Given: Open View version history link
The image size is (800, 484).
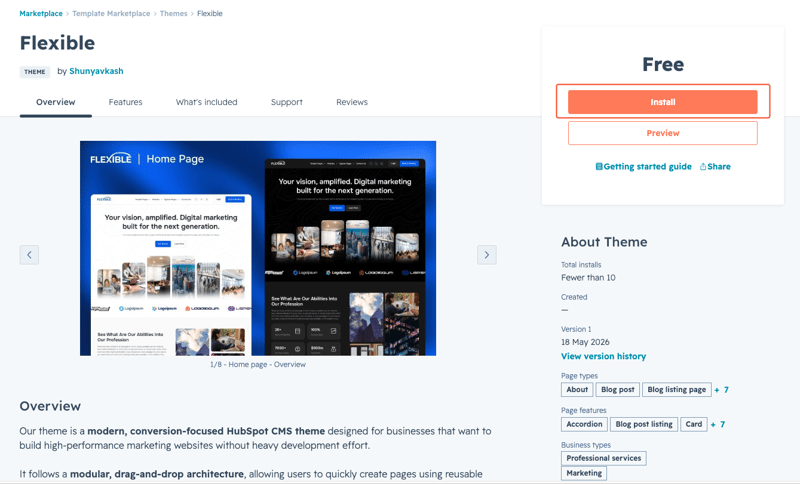Looking at the screenshot, I should pos(604,356).
